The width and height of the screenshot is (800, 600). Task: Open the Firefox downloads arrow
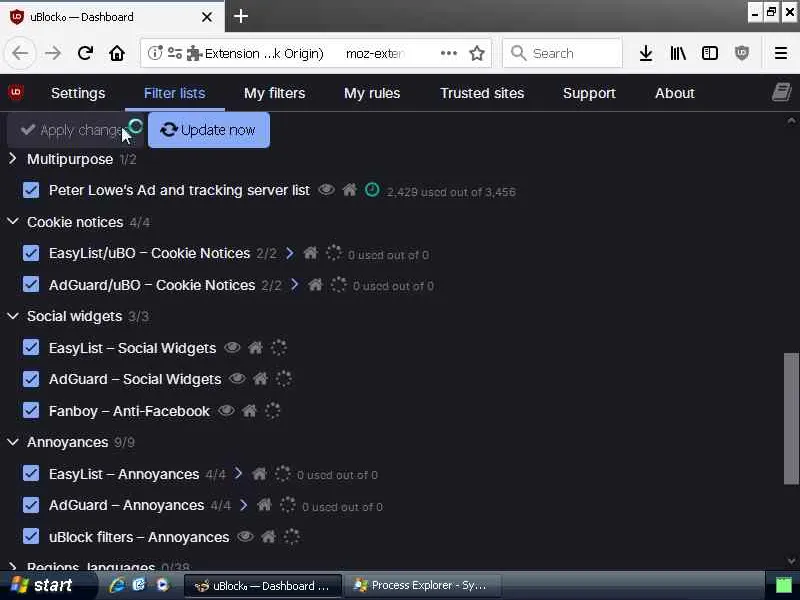pos(646,53)
